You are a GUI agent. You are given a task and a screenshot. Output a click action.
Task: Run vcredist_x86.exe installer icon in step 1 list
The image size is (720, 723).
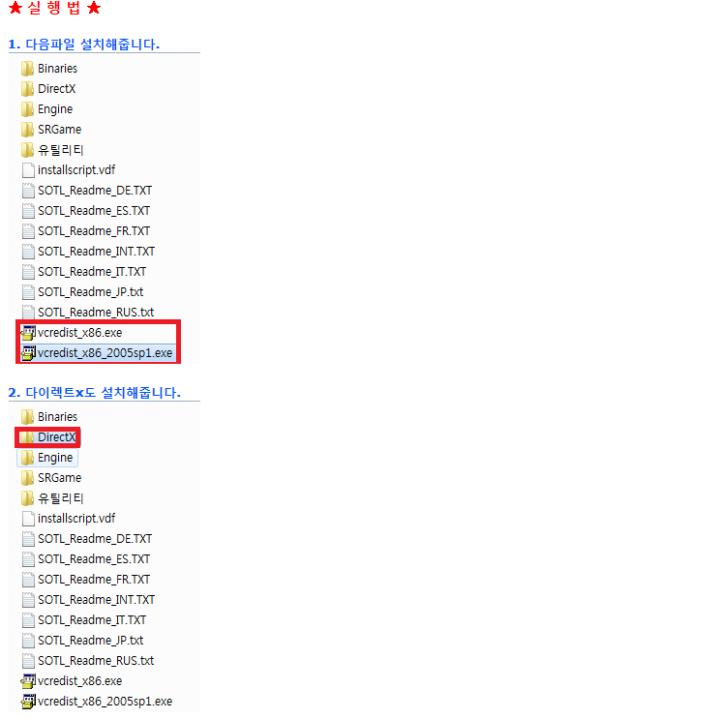coord(28,332)
